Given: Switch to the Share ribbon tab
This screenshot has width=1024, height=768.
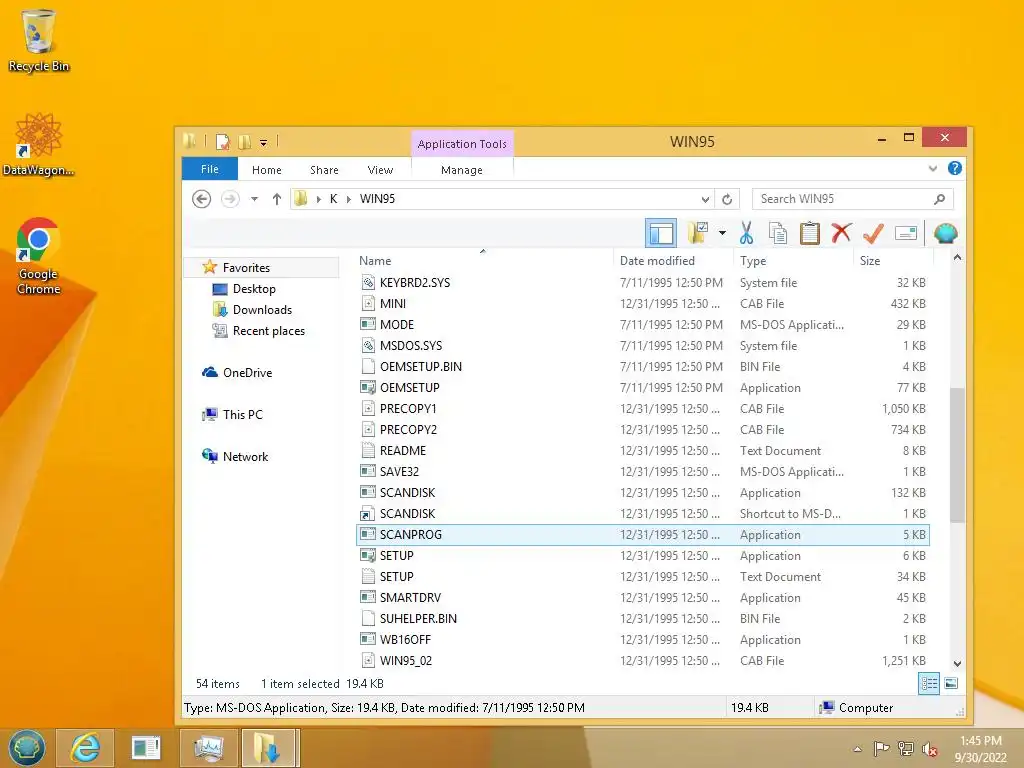Looking at the screenshot, I should 324,170.
